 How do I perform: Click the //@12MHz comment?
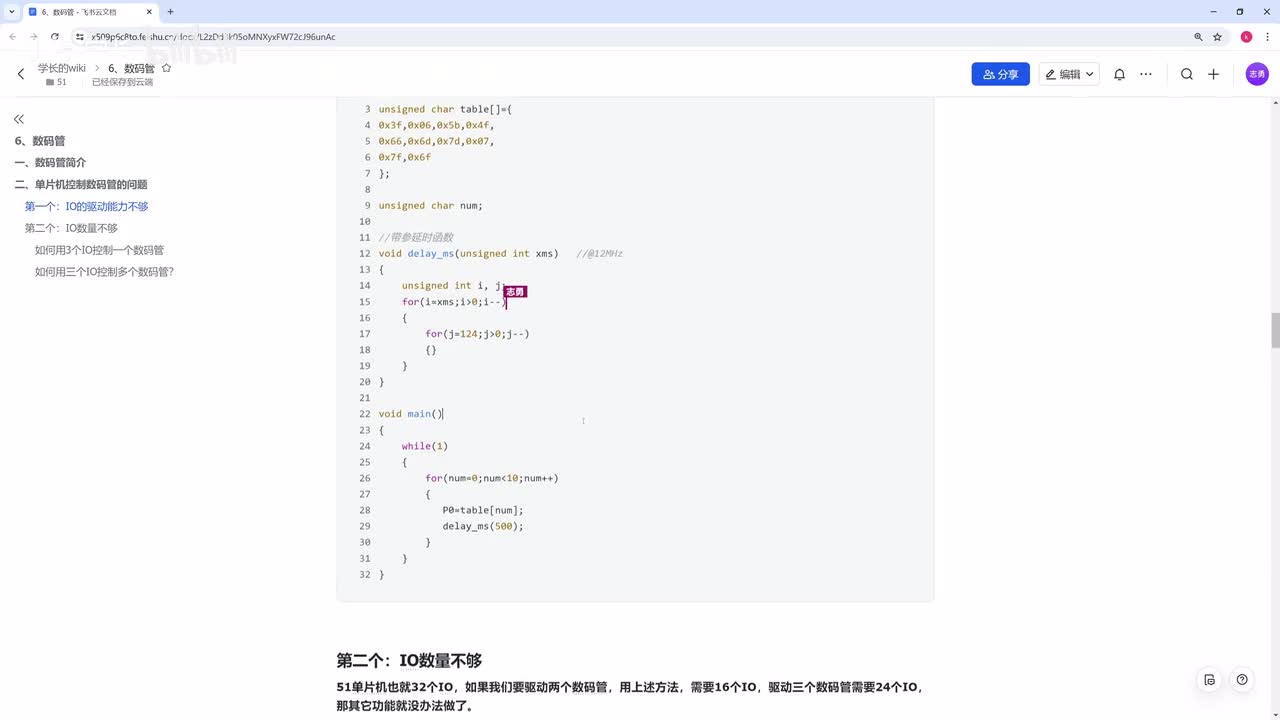599,253
